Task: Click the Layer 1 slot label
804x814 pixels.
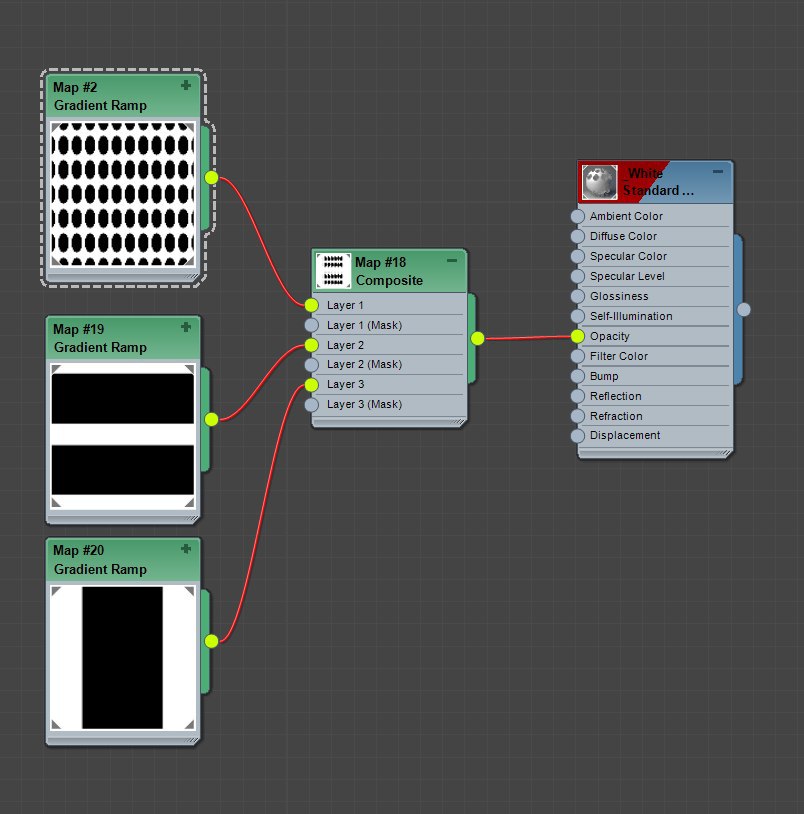Action: [345, 305]
